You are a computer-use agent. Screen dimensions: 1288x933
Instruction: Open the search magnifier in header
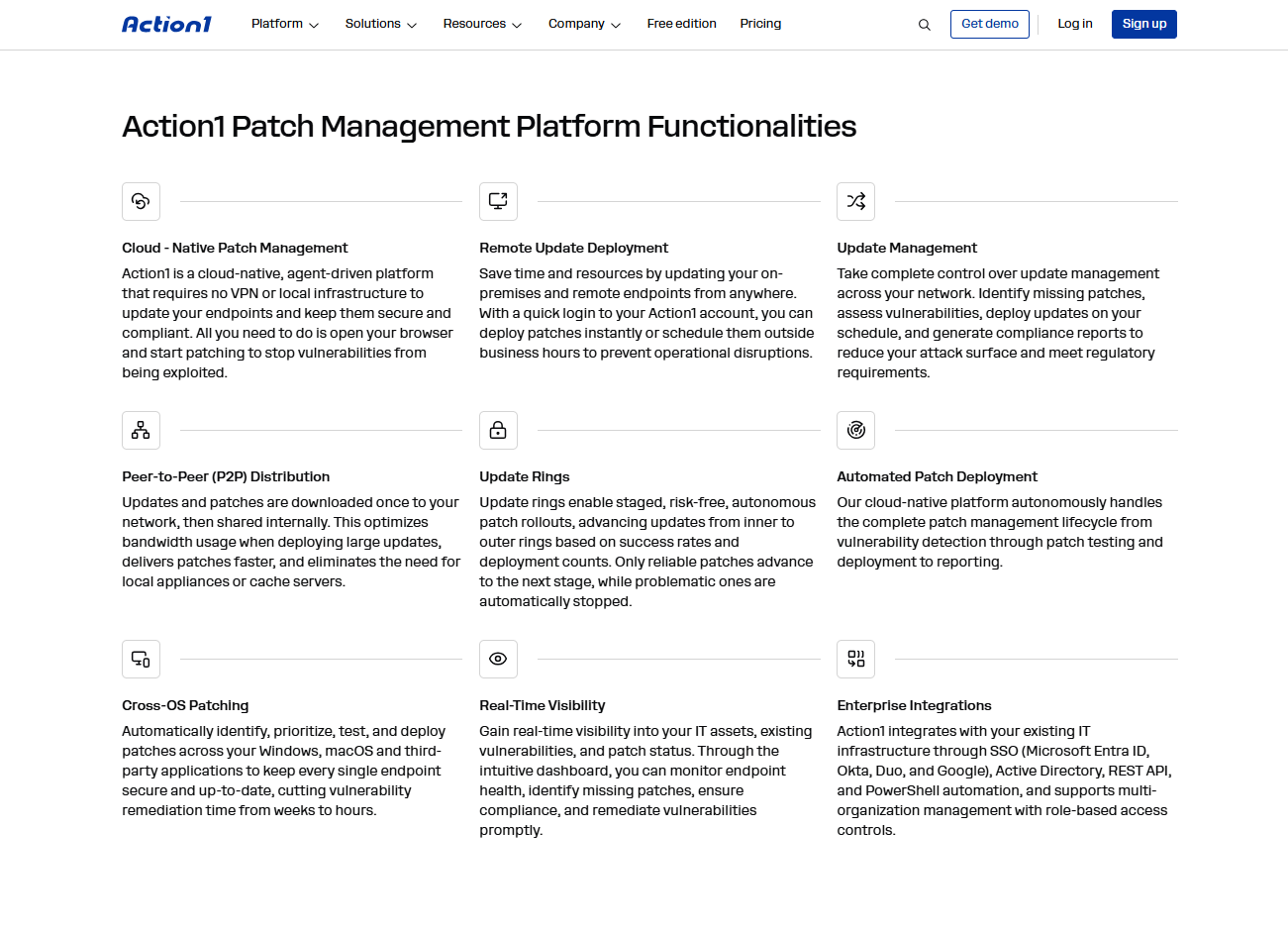[924, 25]
